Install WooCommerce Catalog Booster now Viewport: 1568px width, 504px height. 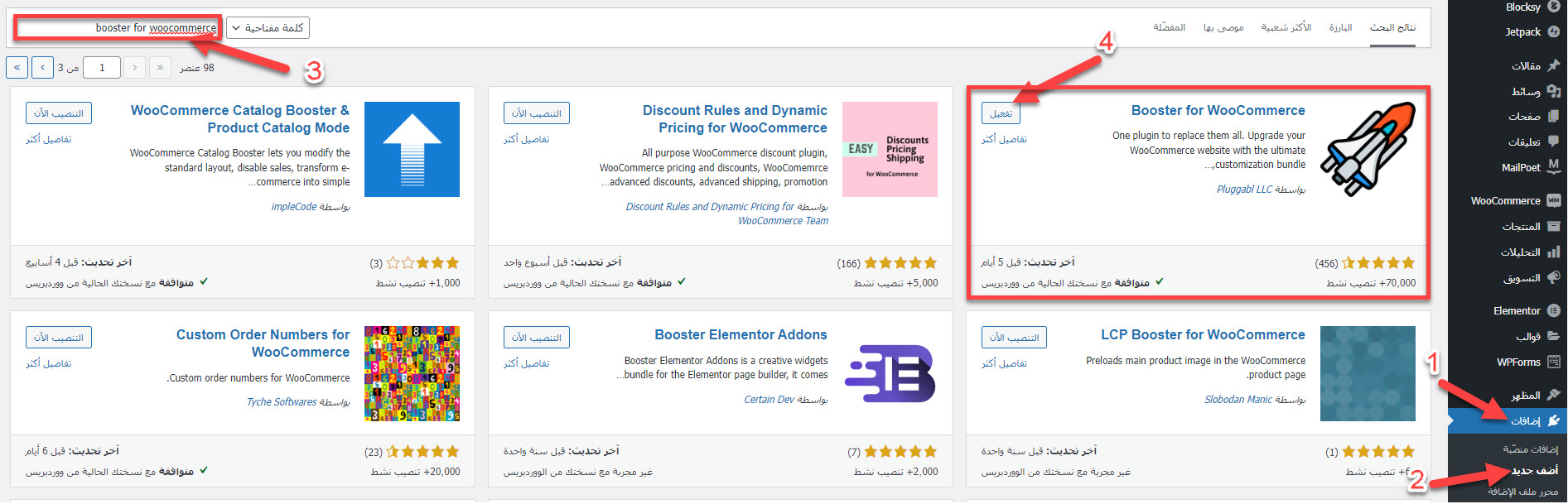coord(58,113)
